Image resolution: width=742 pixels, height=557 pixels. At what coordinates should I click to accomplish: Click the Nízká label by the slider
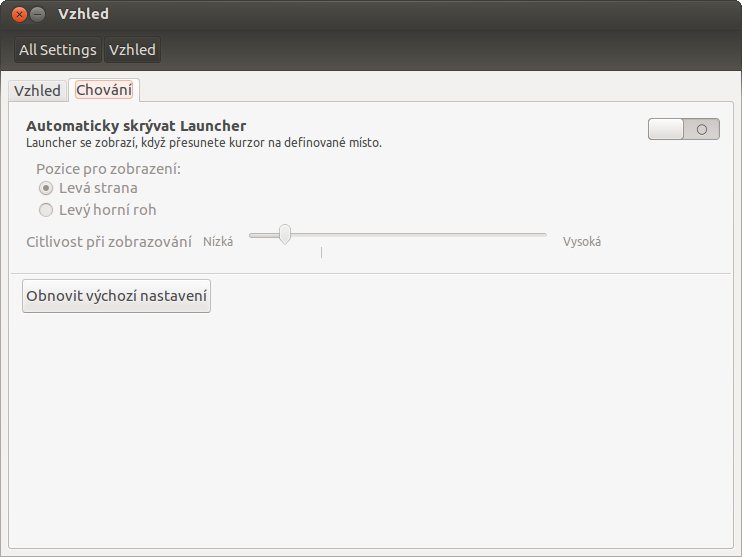pyautogui.click(x=218, y=242)
